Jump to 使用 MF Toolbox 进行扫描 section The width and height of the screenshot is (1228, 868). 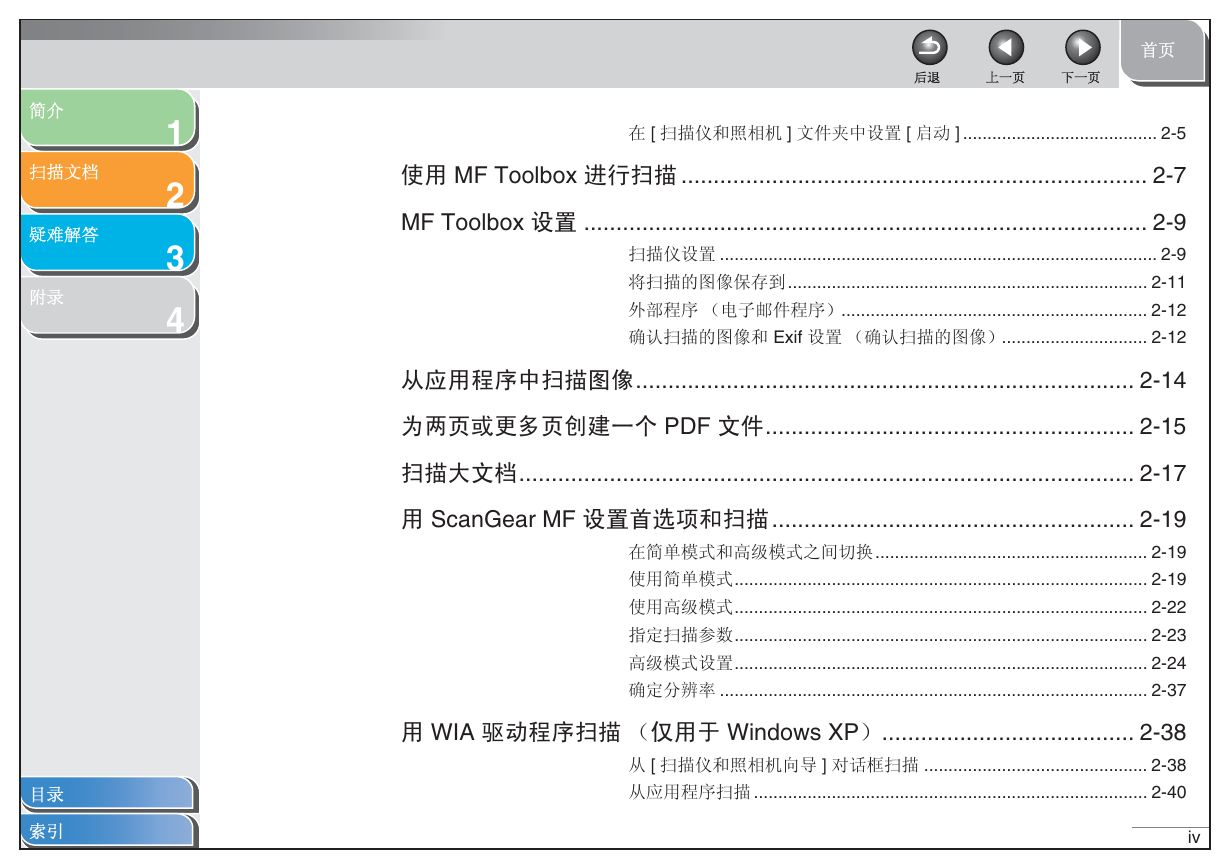(793, 176)
